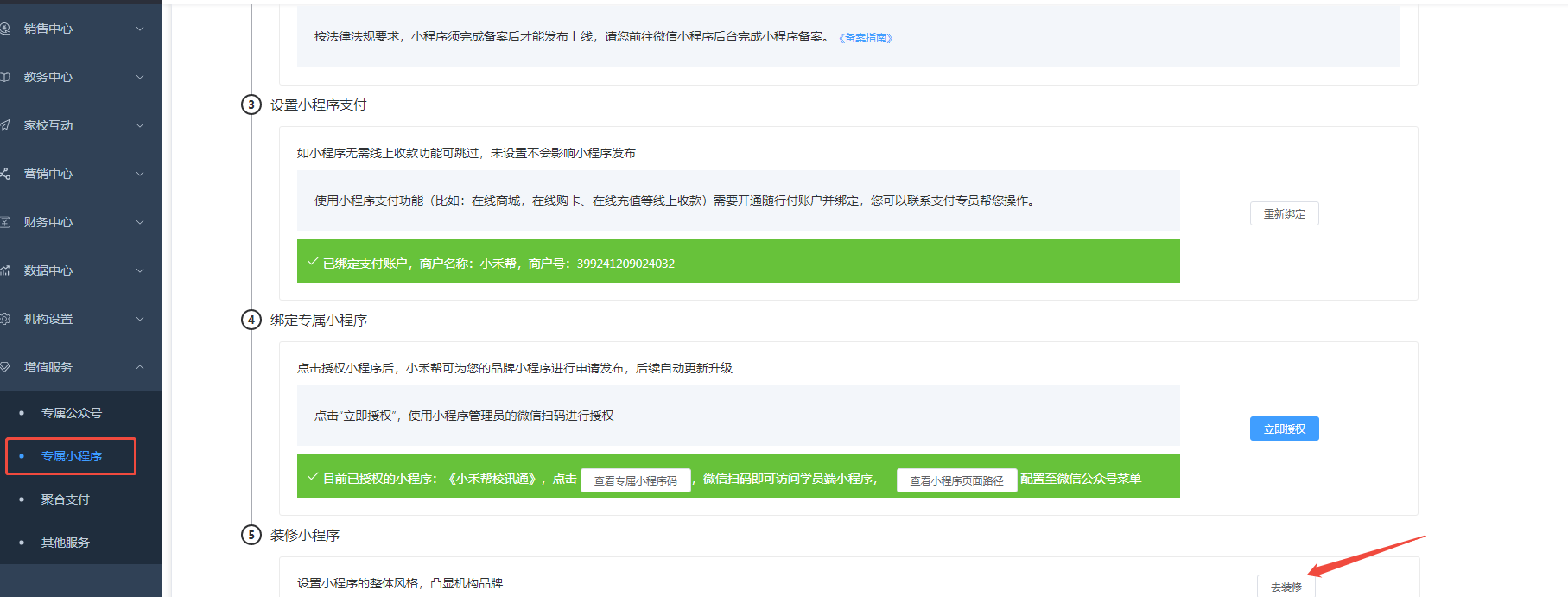This screenshot has width=1568, height=597.
Task: Click the 营销中心 share icon
Action: click(x=5, y=174)
